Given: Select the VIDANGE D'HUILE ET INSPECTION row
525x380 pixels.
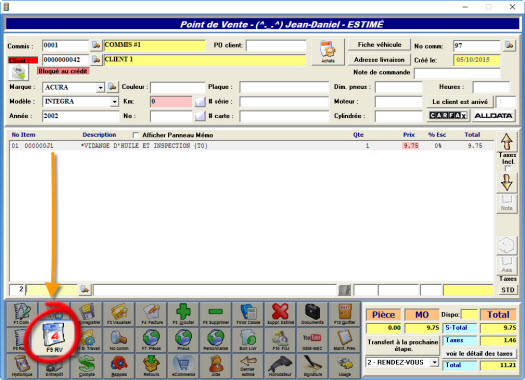Looking at the screenshot, I should [x=251, y=146].
